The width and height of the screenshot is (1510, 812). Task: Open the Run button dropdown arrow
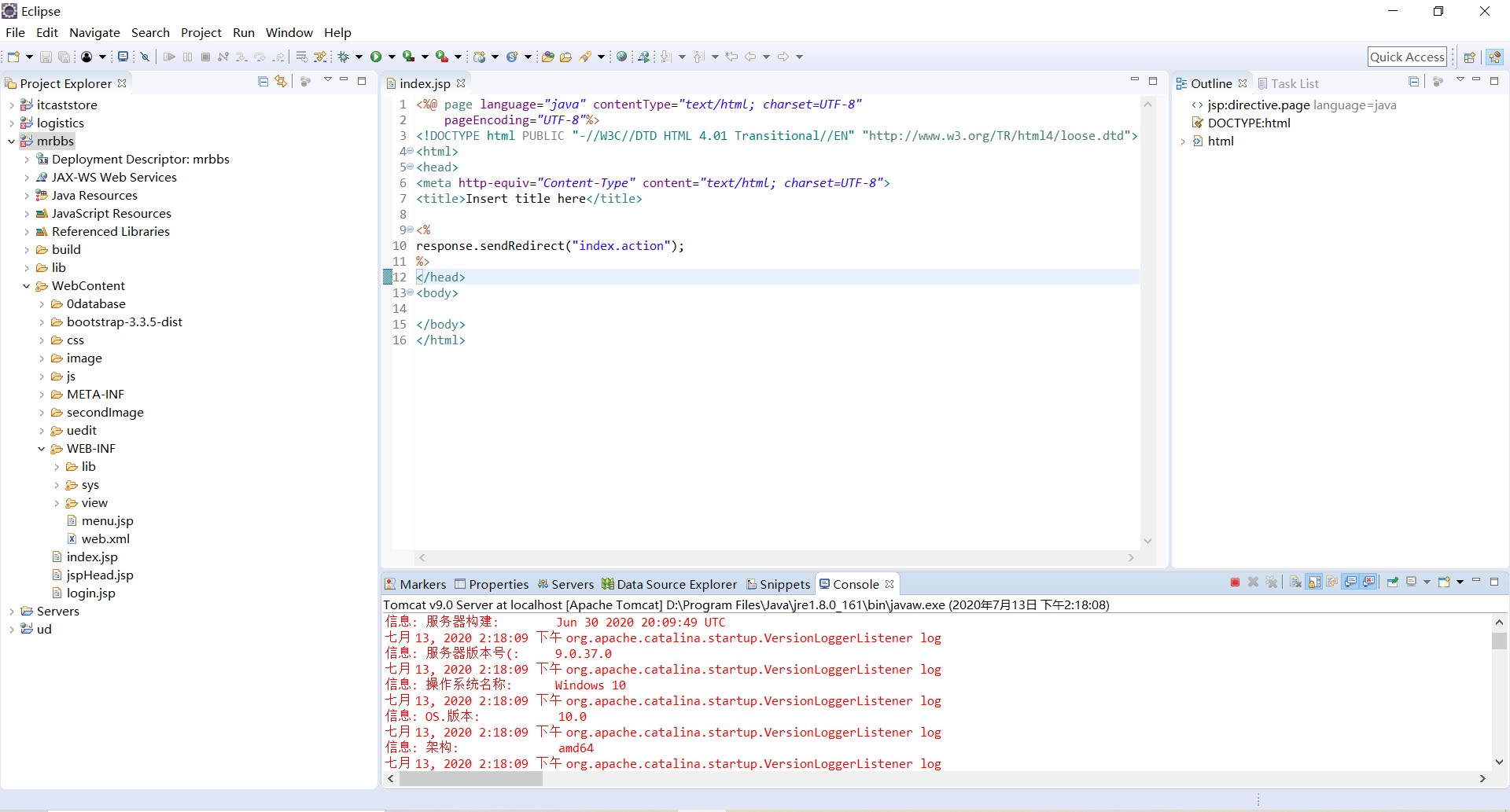[x=392, y=57]
